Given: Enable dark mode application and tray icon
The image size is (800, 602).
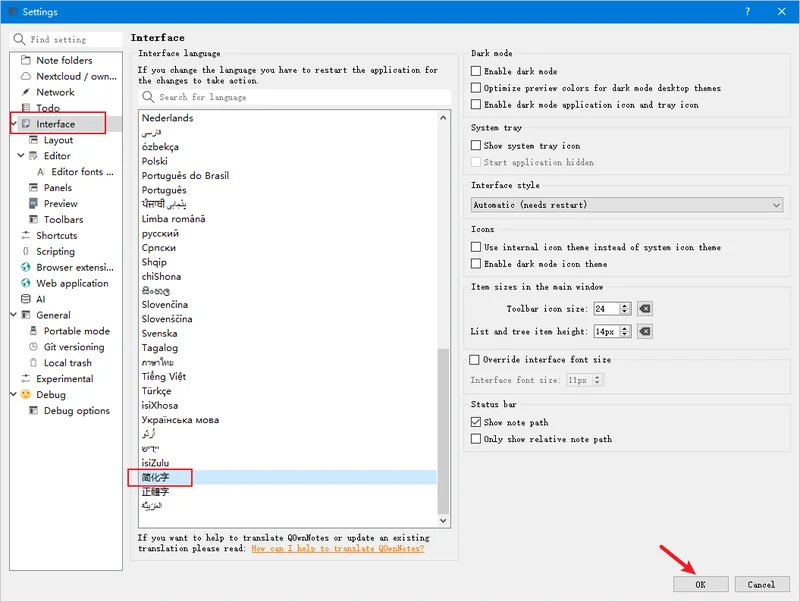Looking at the screenshot, I should (x=476, y=104).
